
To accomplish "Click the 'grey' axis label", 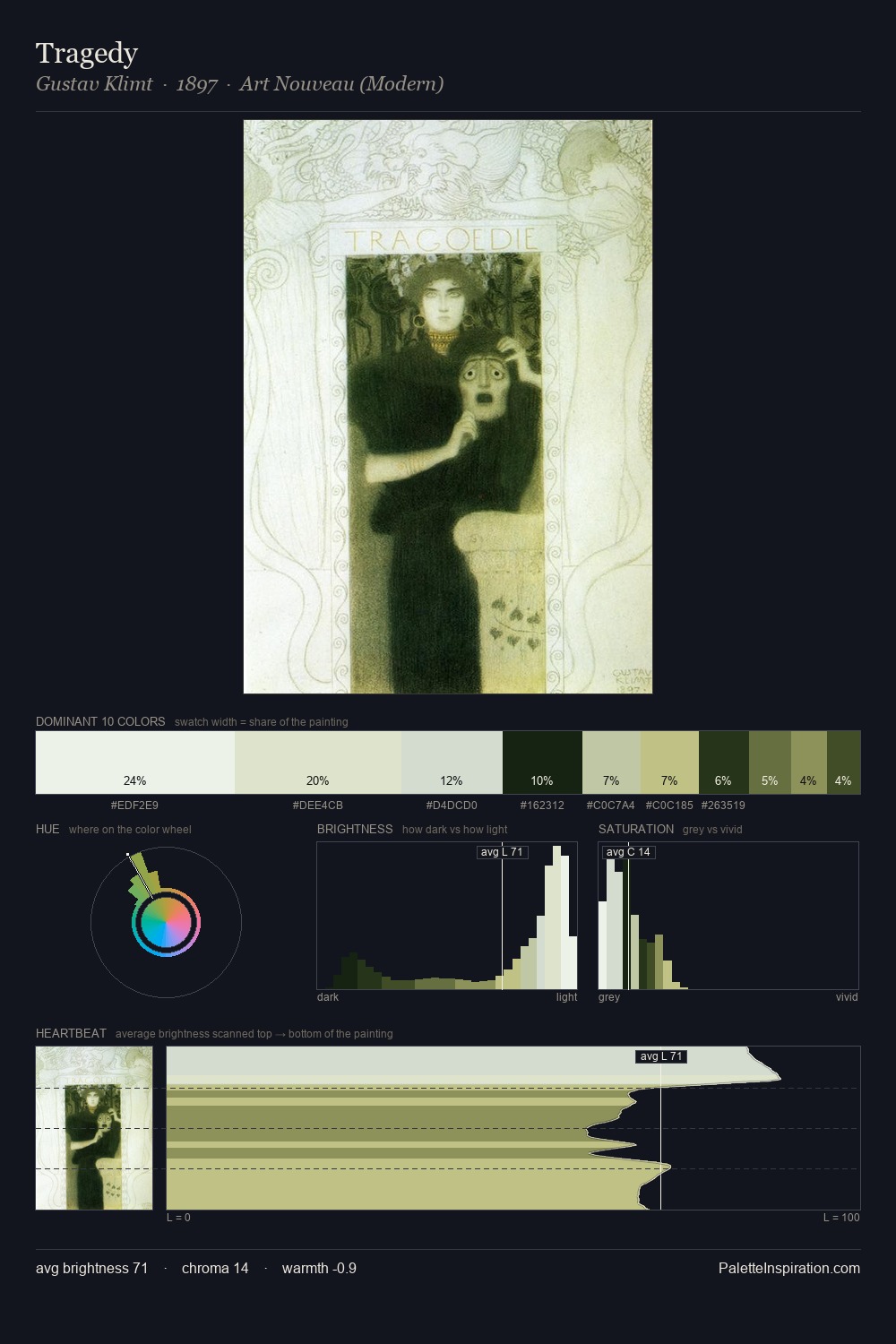I will coord(609,997).
